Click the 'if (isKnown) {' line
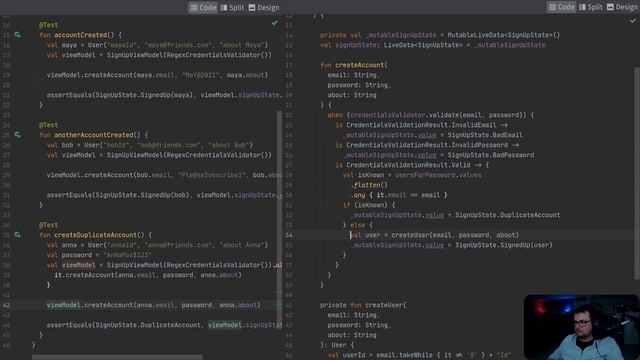The height and width of the screenshot is (360, 640). (x=369, y=205)
